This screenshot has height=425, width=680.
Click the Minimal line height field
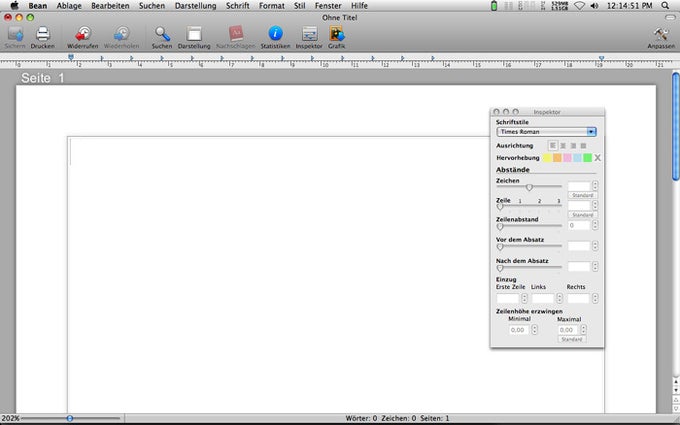(519, 330)
